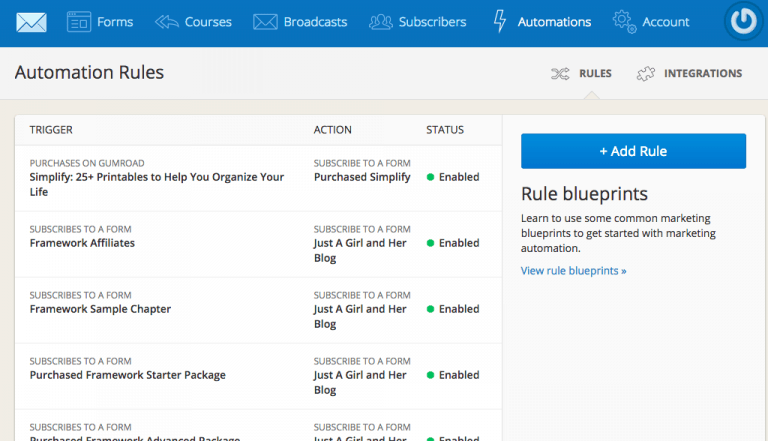Click the green status dot for Purchased Simplify

coord(431,177)
